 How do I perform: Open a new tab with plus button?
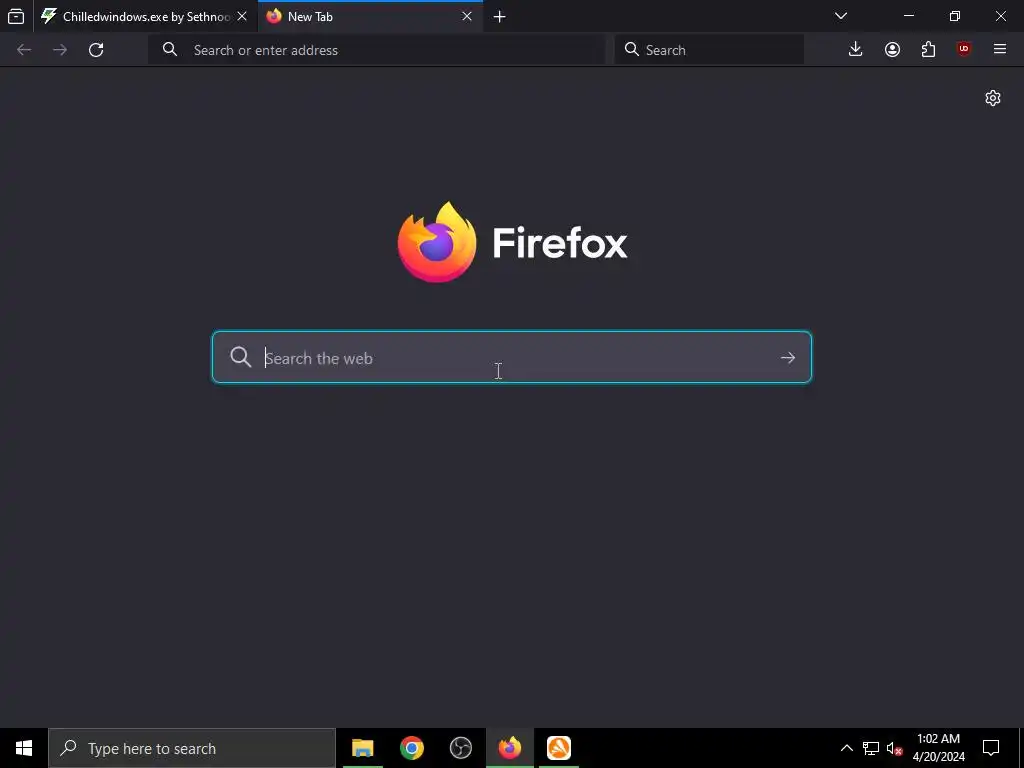click(500, 16)
